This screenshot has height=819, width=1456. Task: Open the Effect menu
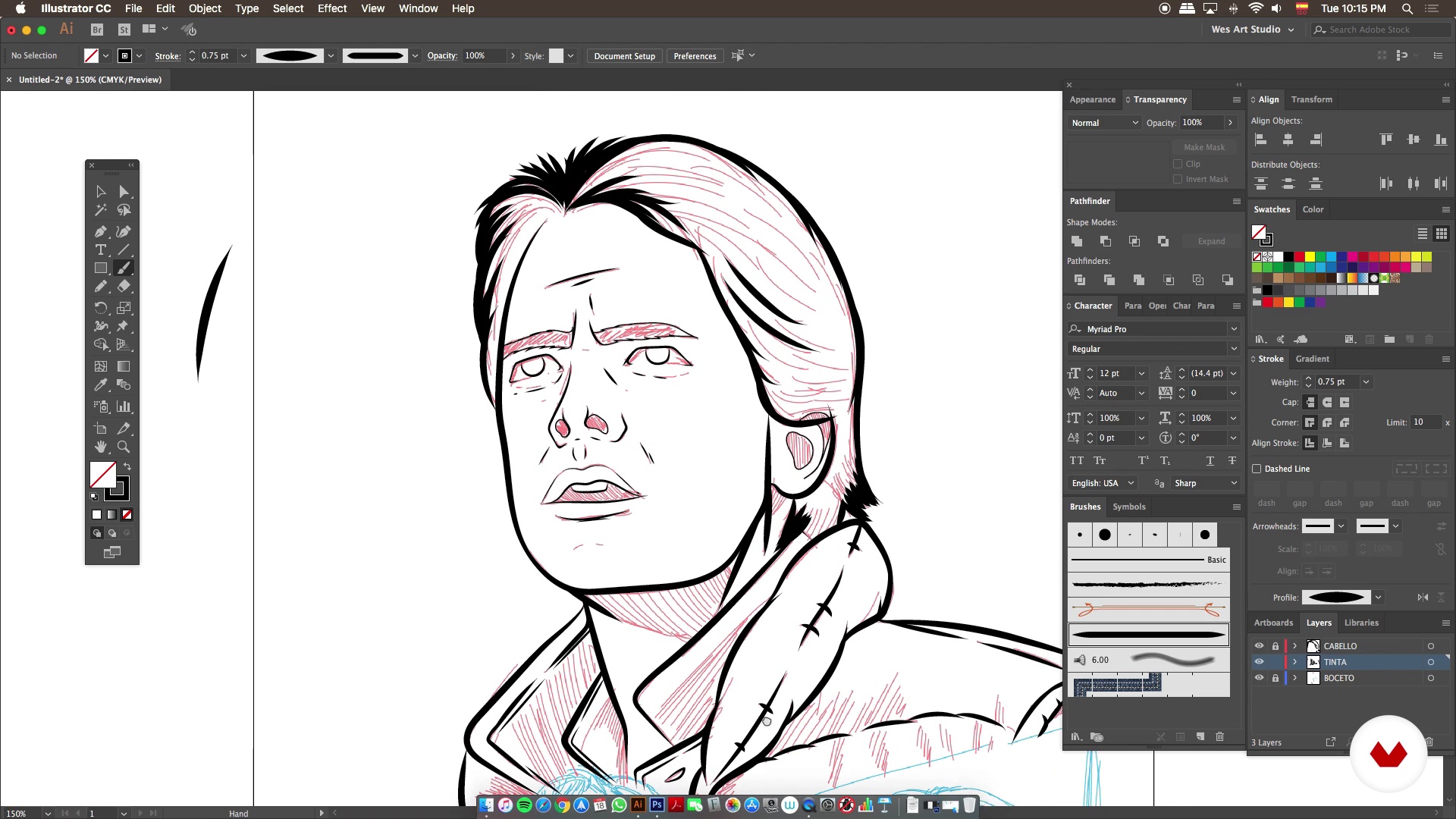point(331,8)
